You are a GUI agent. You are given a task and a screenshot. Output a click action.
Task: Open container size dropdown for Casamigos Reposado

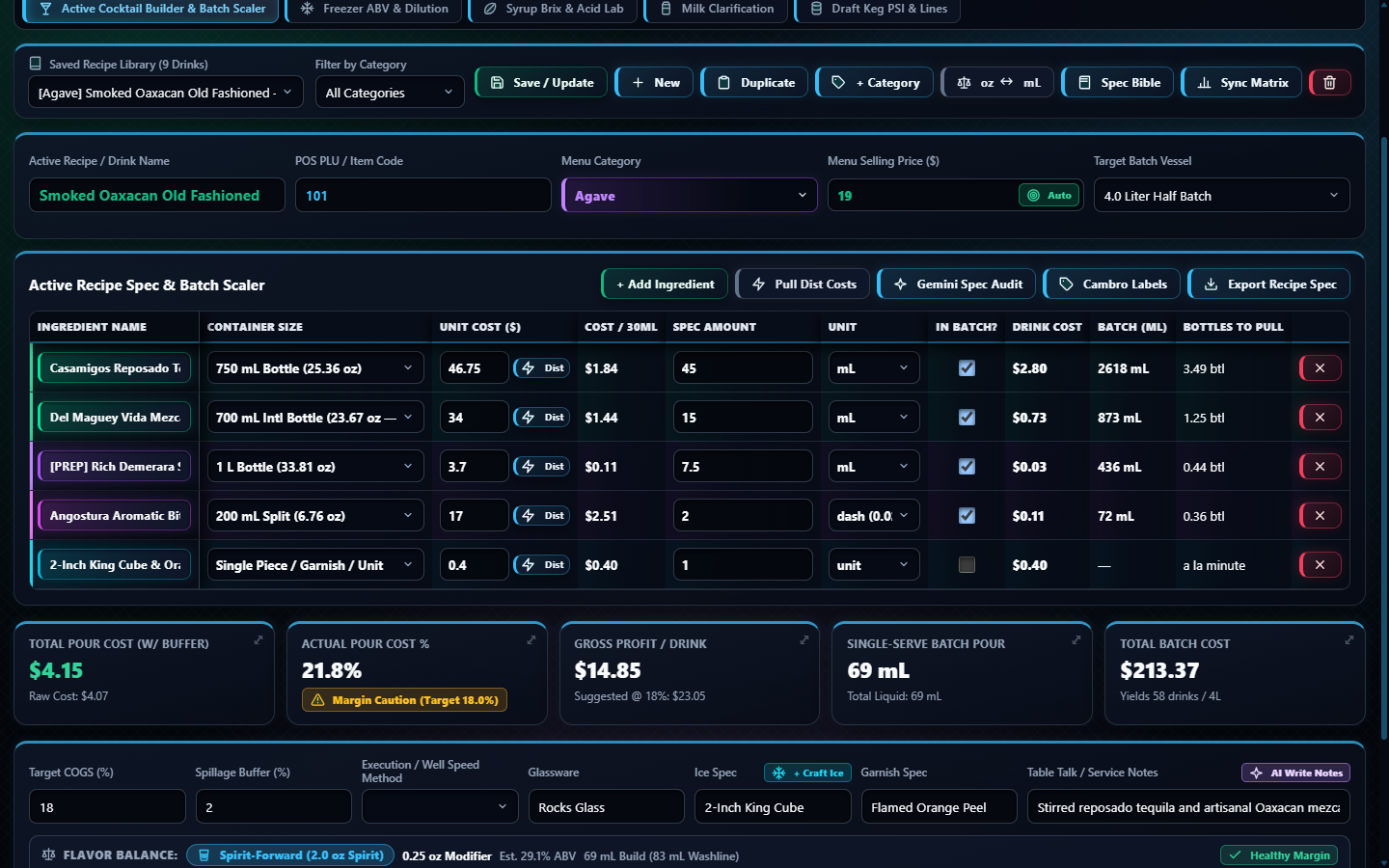(x=315, y=368)
